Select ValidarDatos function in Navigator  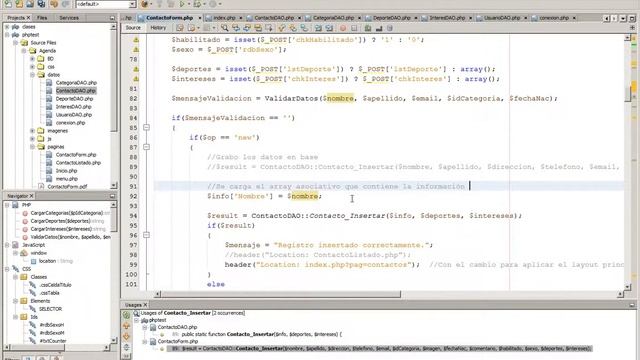pyautogui.click(x=70, y=237)
